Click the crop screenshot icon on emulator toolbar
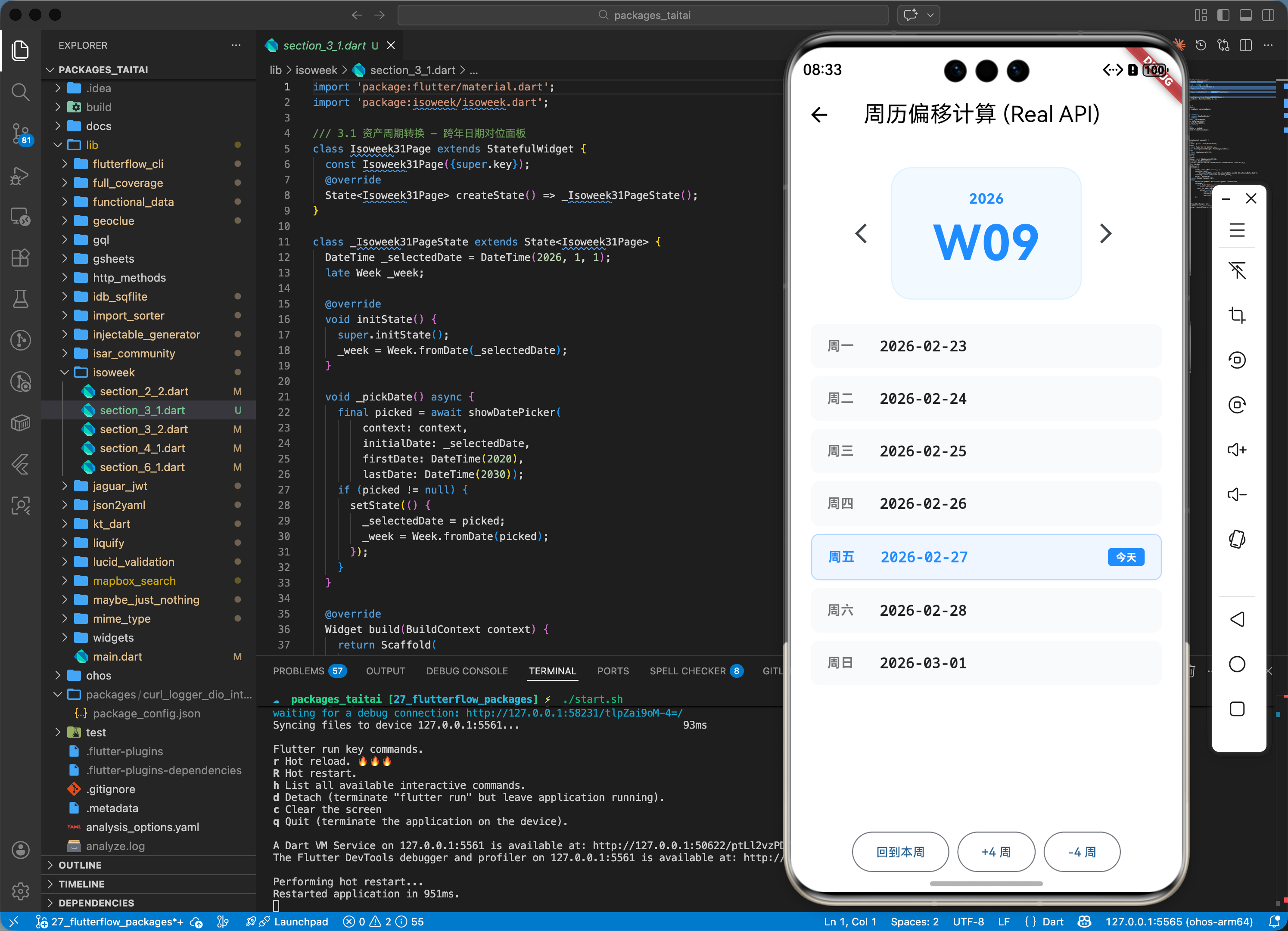 pyautogui.click(x=1237, y=315)
